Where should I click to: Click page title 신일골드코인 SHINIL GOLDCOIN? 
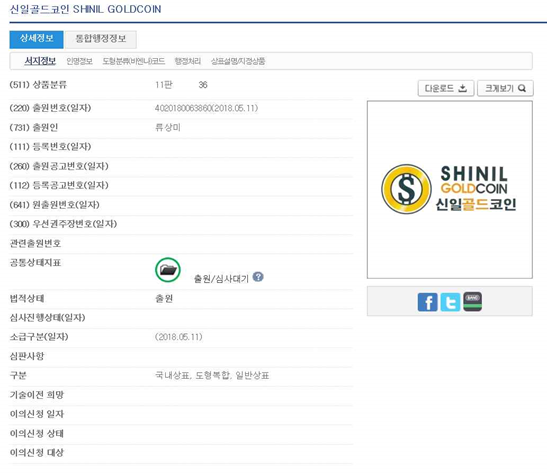click(x=85, y=9)
